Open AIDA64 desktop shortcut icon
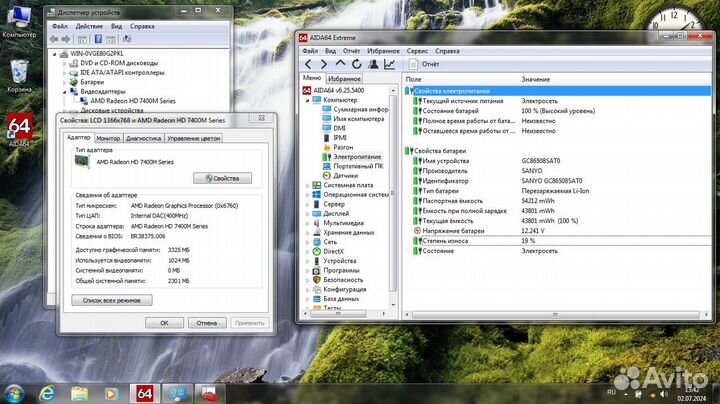The width and height of the screenshot is (720, 404). tap(19, 130)
